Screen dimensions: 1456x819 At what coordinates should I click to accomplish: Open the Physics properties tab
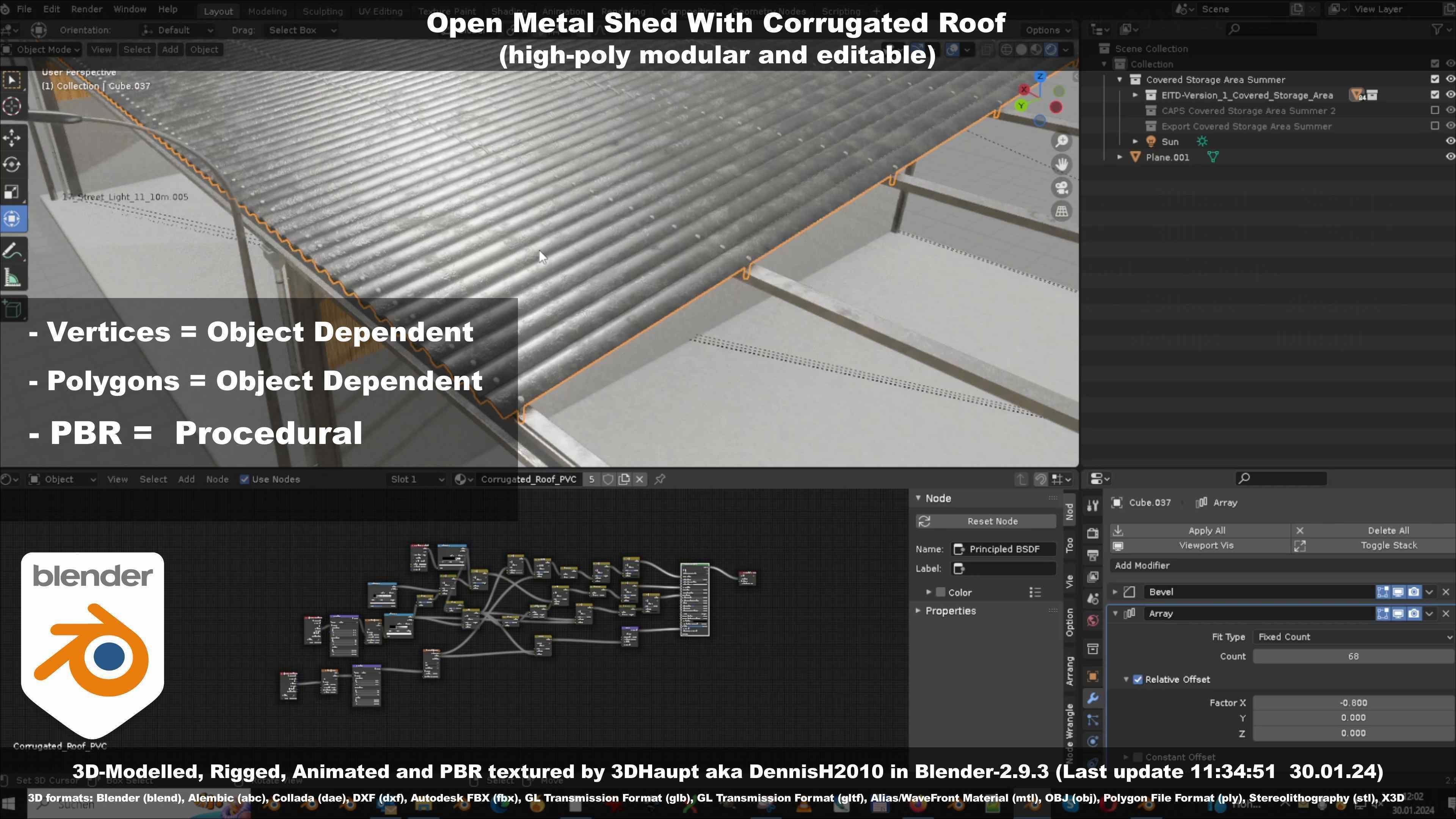click(1092, 742)
